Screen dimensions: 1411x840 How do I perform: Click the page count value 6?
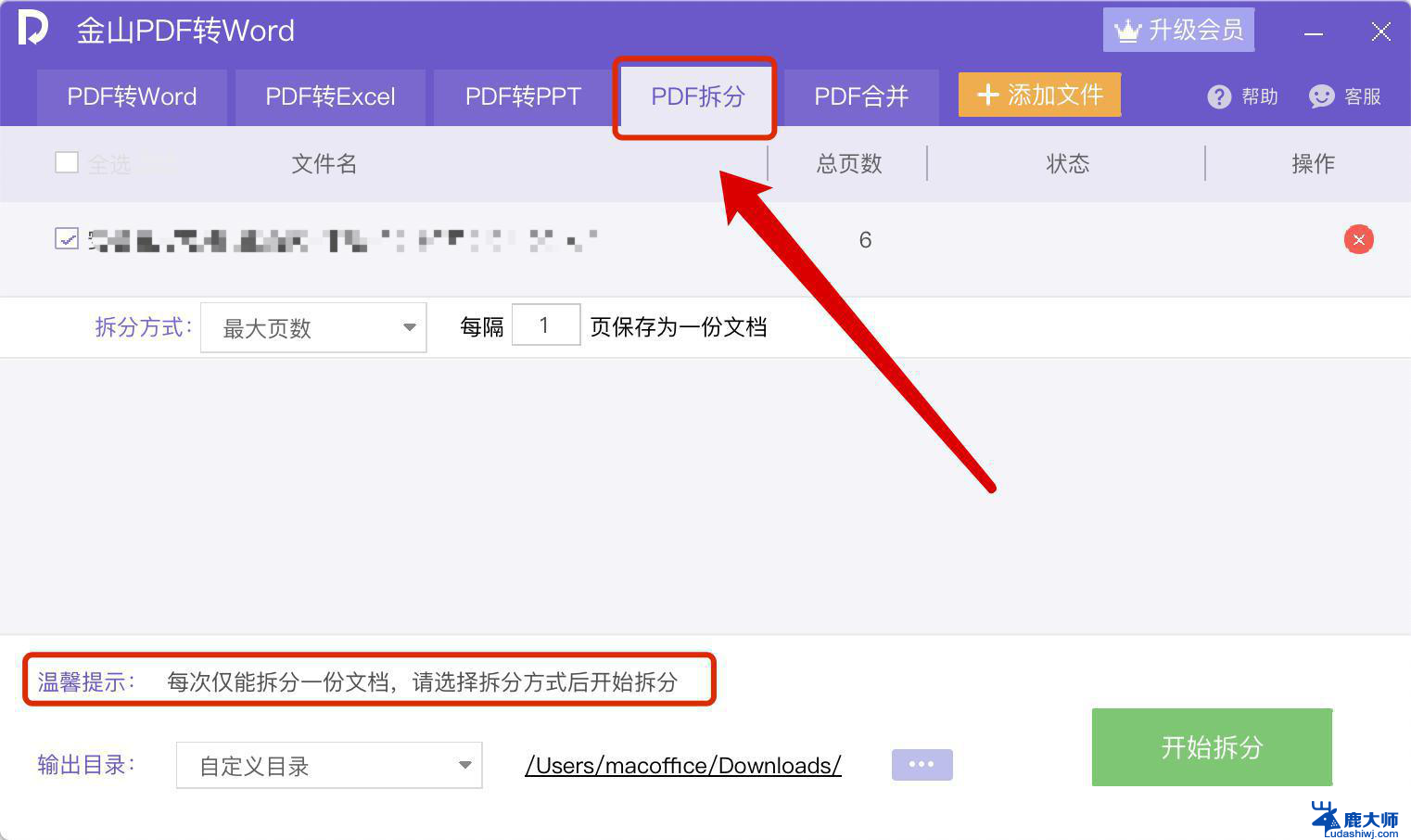tap(865, 240)
